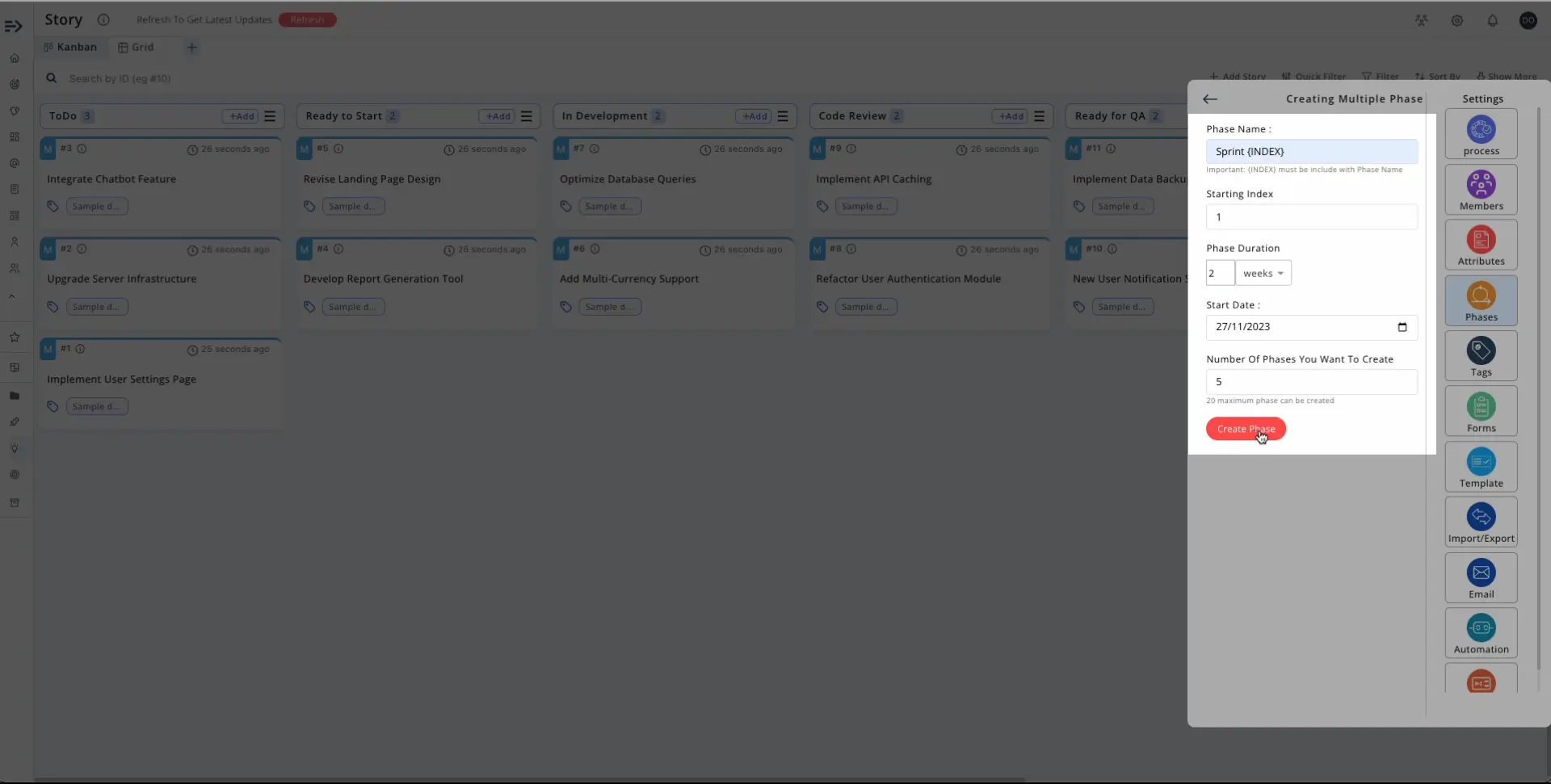Click the Starting Index input field
This screenshot has height=784, width=1551.
click(x=1311, y=217)
